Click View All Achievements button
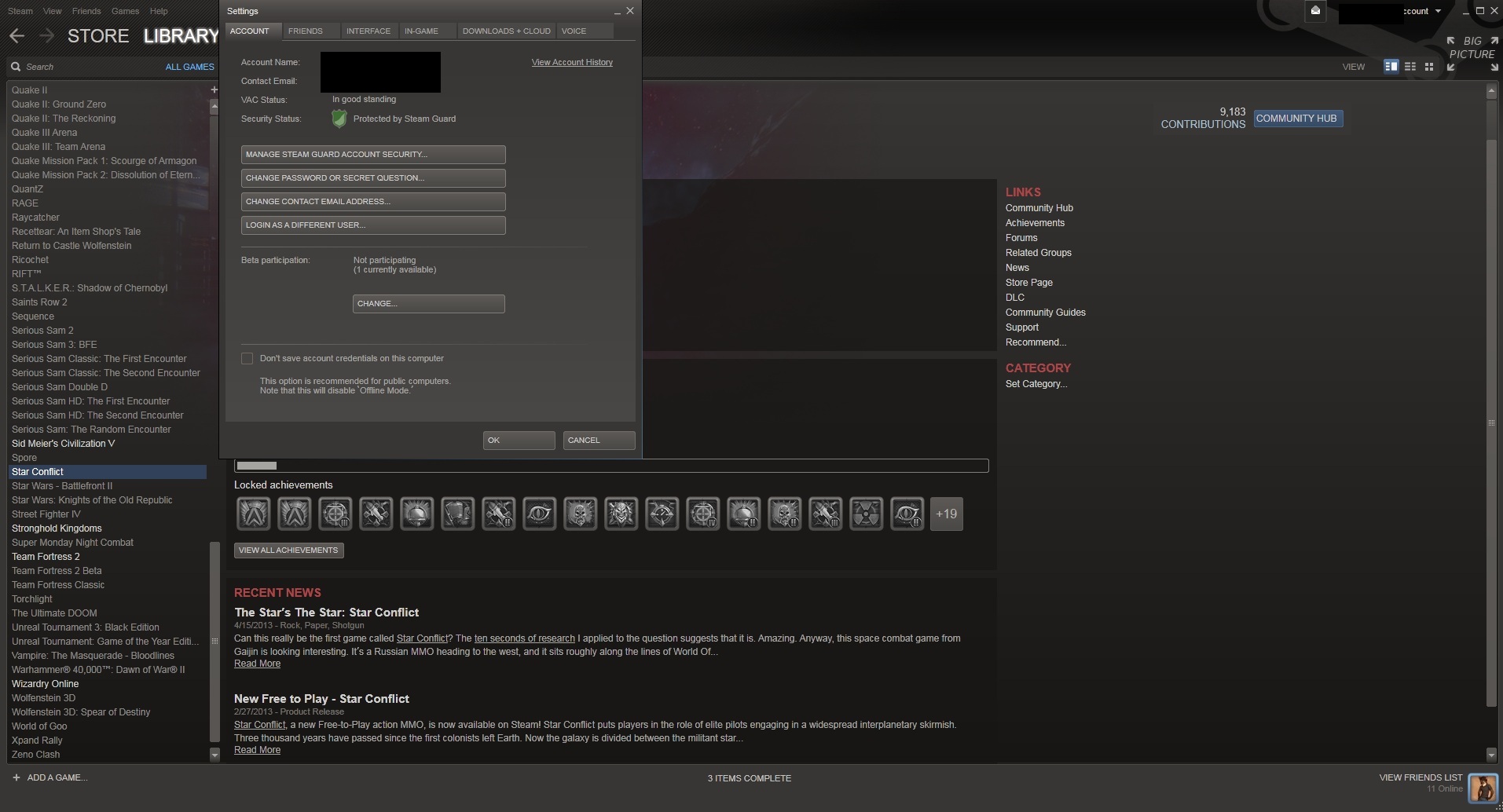1503x812 pixels. (x=288, y=550)
